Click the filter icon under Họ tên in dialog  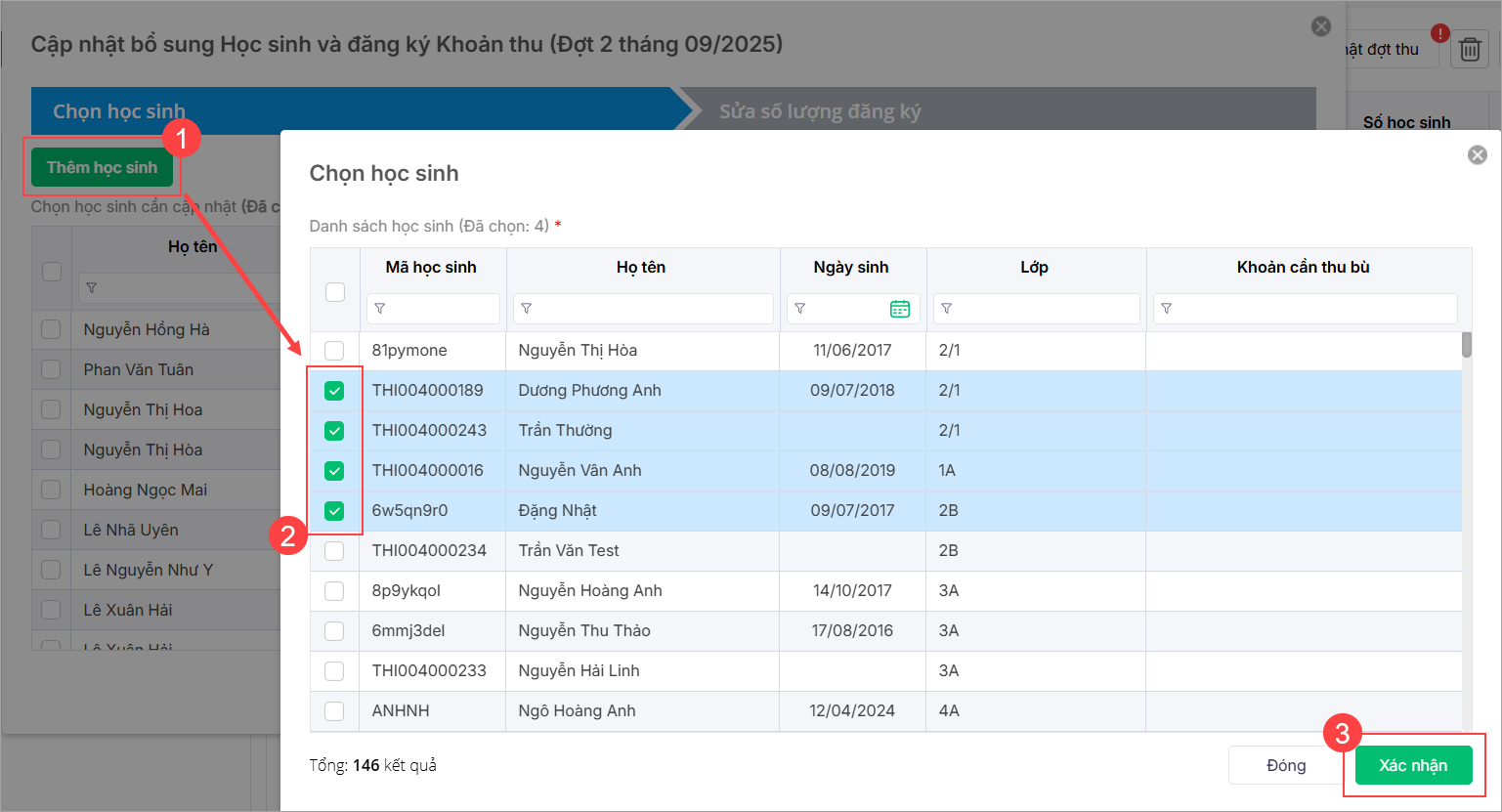[527, 309]
